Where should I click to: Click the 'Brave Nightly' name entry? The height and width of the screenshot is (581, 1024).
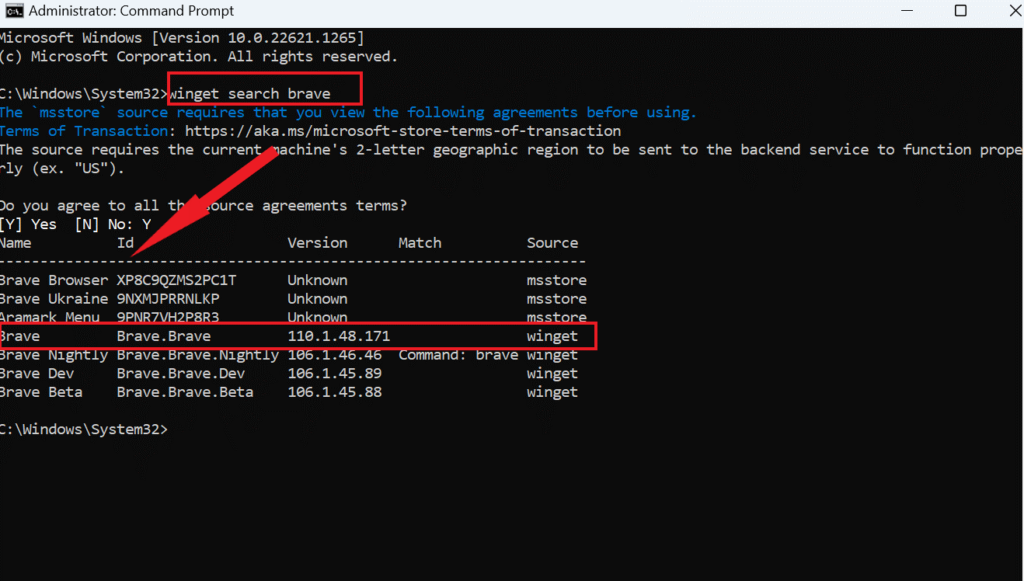point(54,355)
